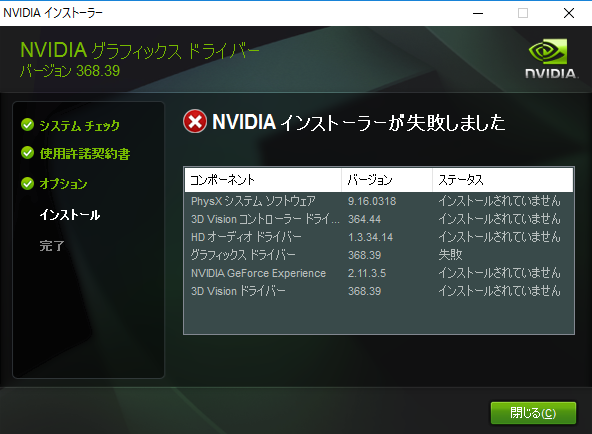Select the NVIDIA GeForce Experience row

point(379,273)
